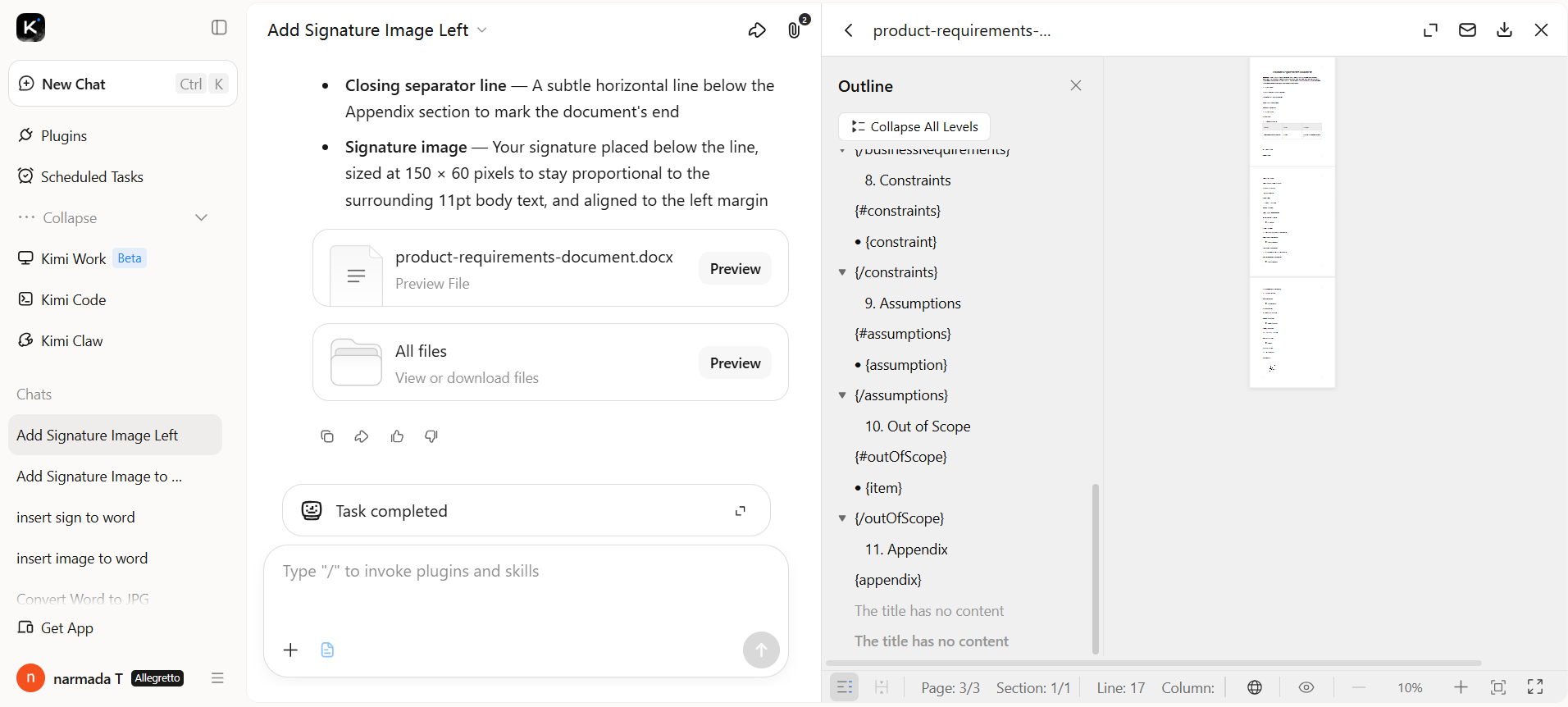Screen dimensions: 1568x707
Task: Click the zoom in plus button
Action: coord(1461,687)
